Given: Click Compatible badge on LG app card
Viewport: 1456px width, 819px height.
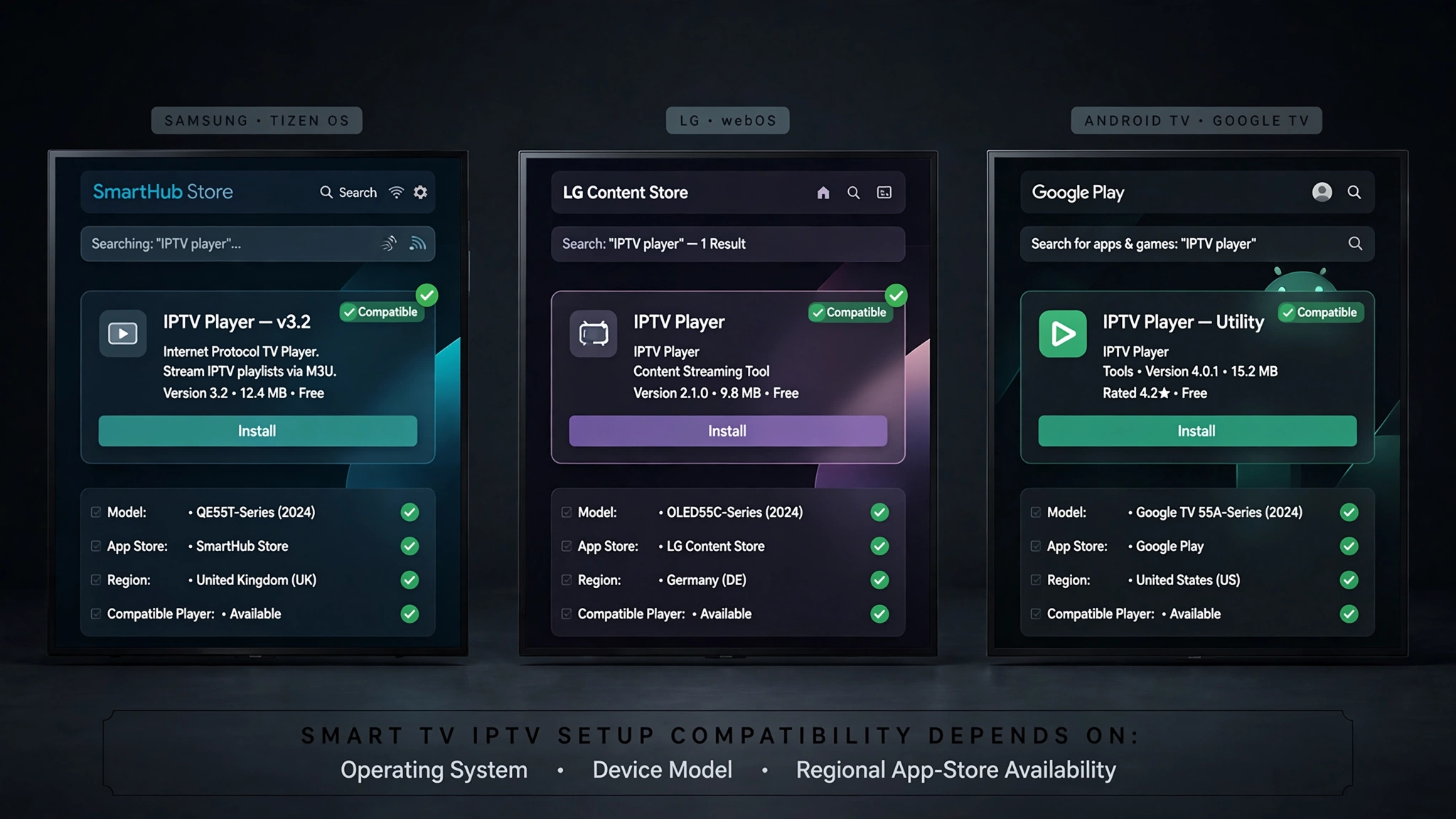Looking at the screenshot, I should point(851,312).
